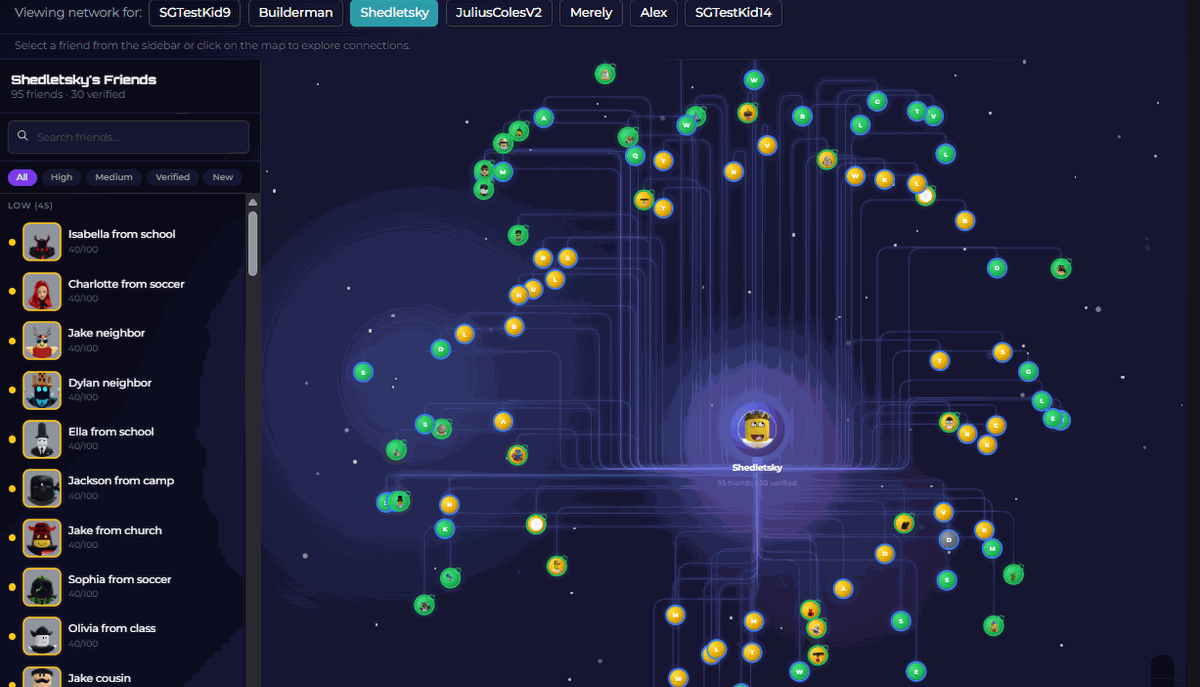Click the green K node on map
The height and width of the screenshot is (687, 1200).
point(444,528)
